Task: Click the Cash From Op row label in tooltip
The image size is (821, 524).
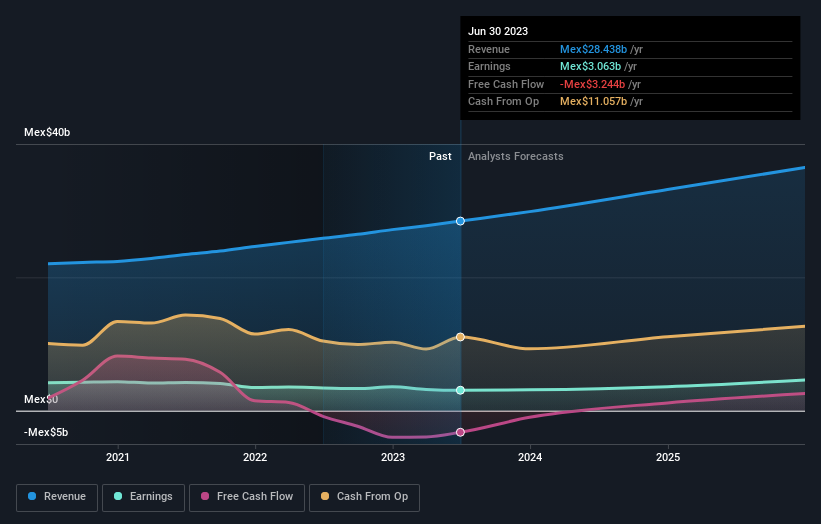Action: pos(503,102)
